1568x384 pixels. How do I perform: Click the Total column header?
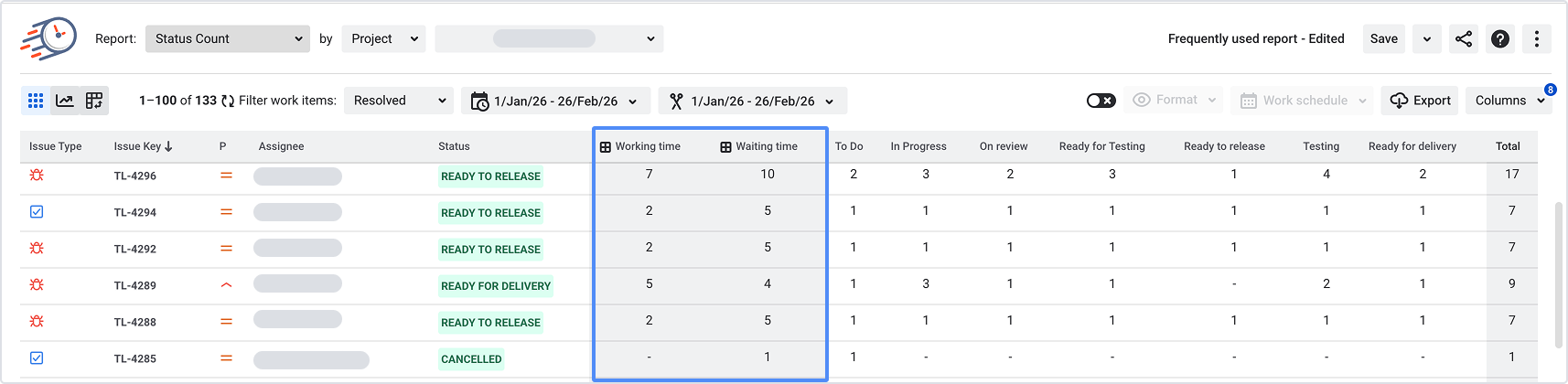pyautogui.click(x=1508, y=146)
